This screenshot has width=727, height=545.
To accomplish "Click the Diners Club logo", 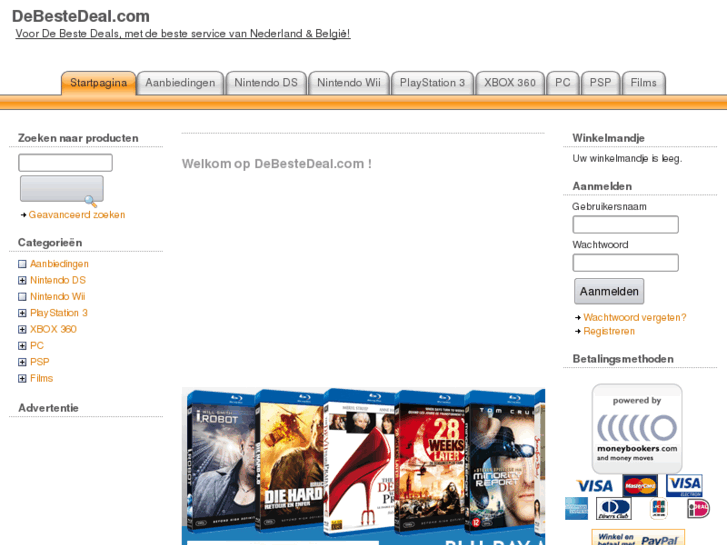I will pos(613,509).
